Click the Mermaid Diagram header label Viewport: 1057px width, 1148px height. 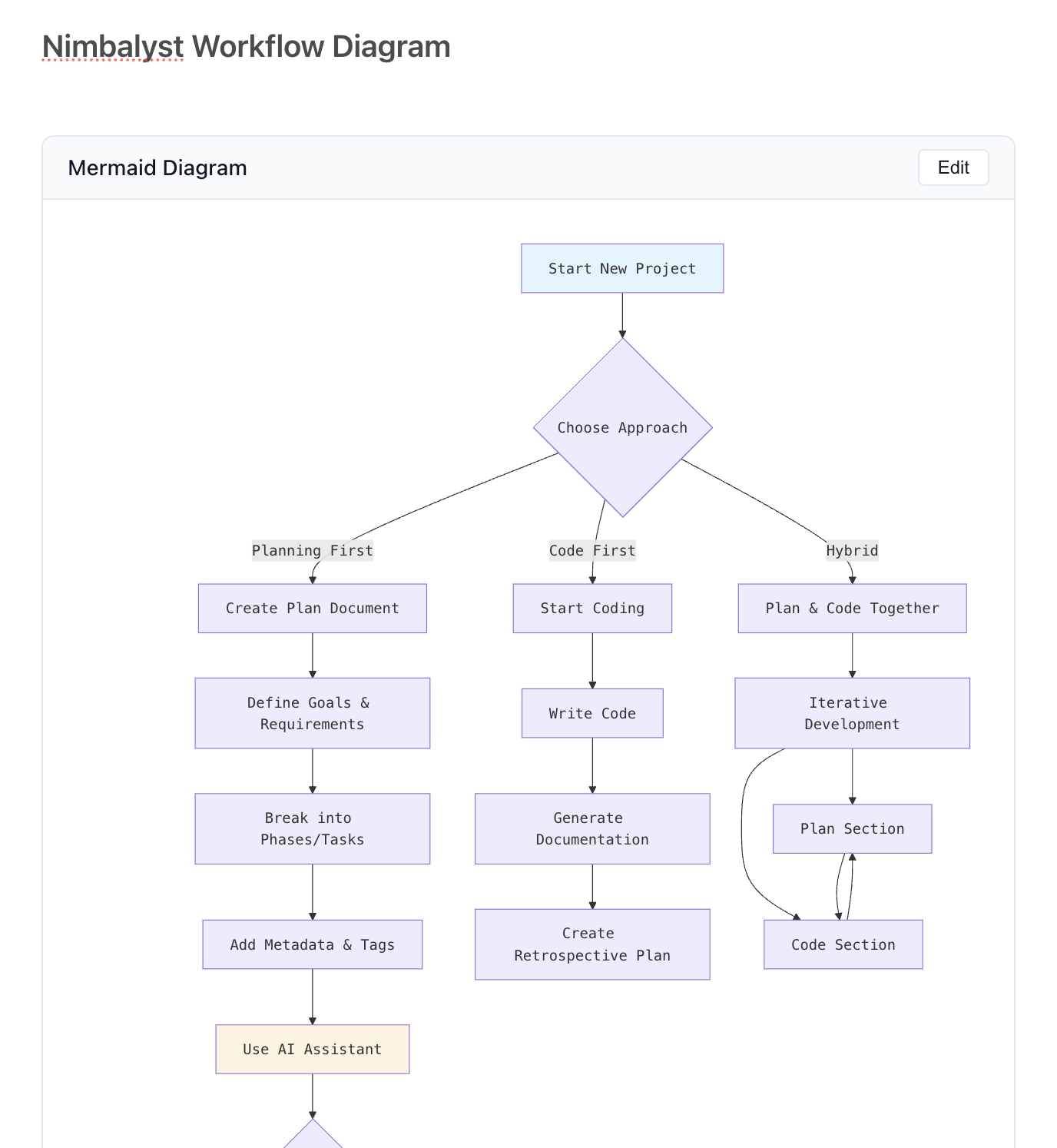click(x=157, y=168)
